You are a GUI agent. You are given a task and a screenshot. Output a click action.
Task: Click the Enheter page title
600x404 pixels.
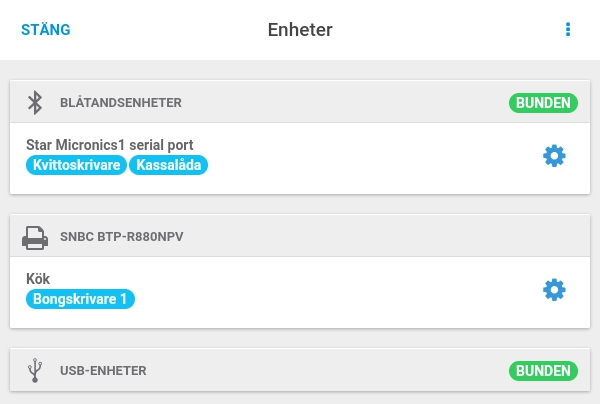300,29
